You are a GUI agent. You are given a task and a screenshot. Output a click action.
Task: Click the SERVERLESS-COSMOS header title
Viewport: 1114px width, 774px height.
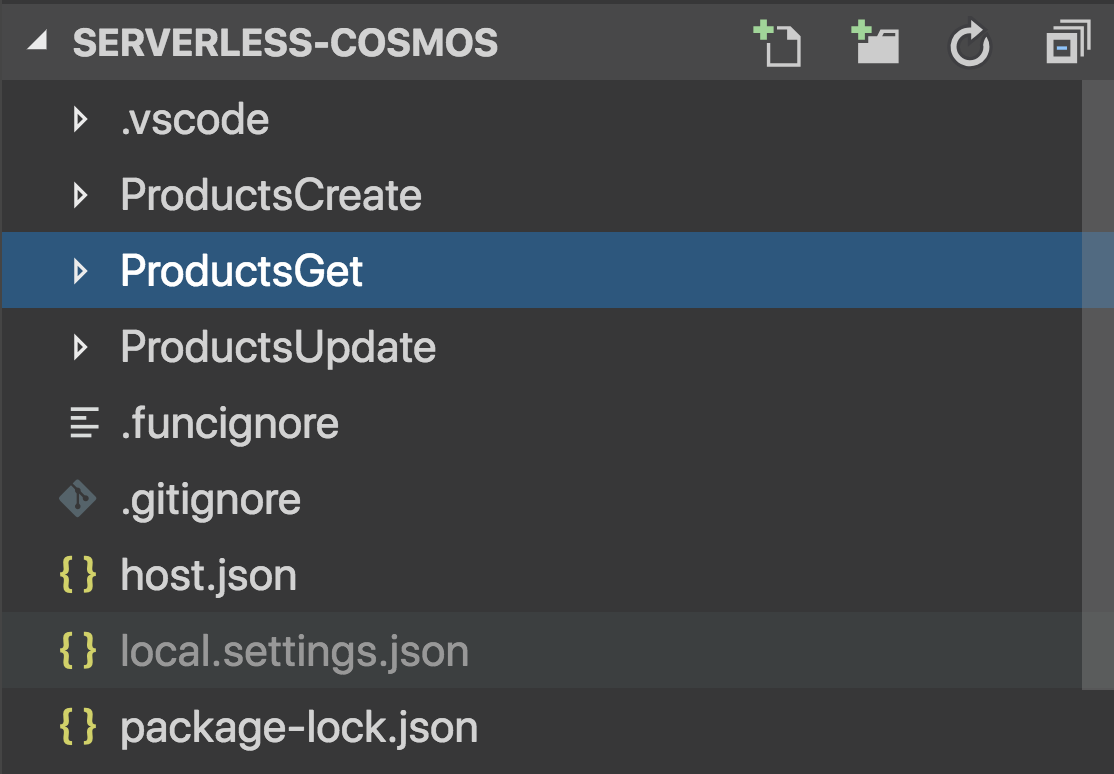click(x=285, y=43)
